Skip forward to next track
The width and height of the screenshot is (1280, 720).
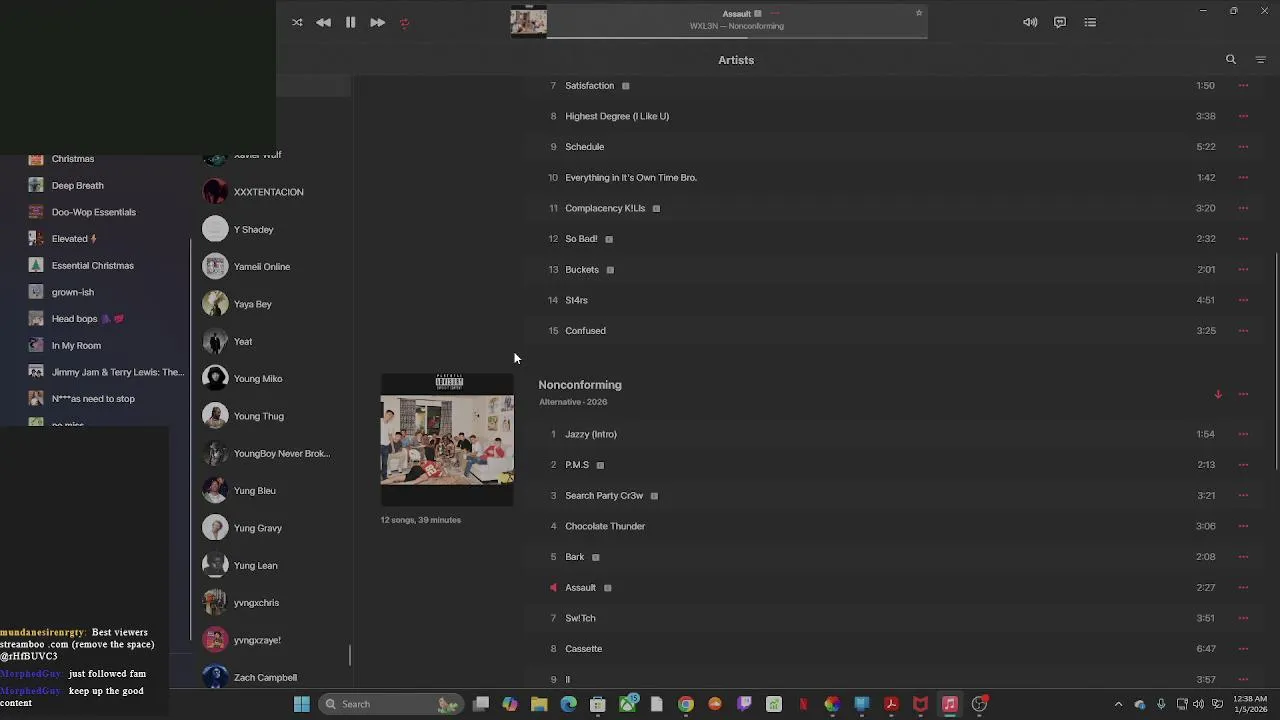pyautogui.click(x=377, y=22)
